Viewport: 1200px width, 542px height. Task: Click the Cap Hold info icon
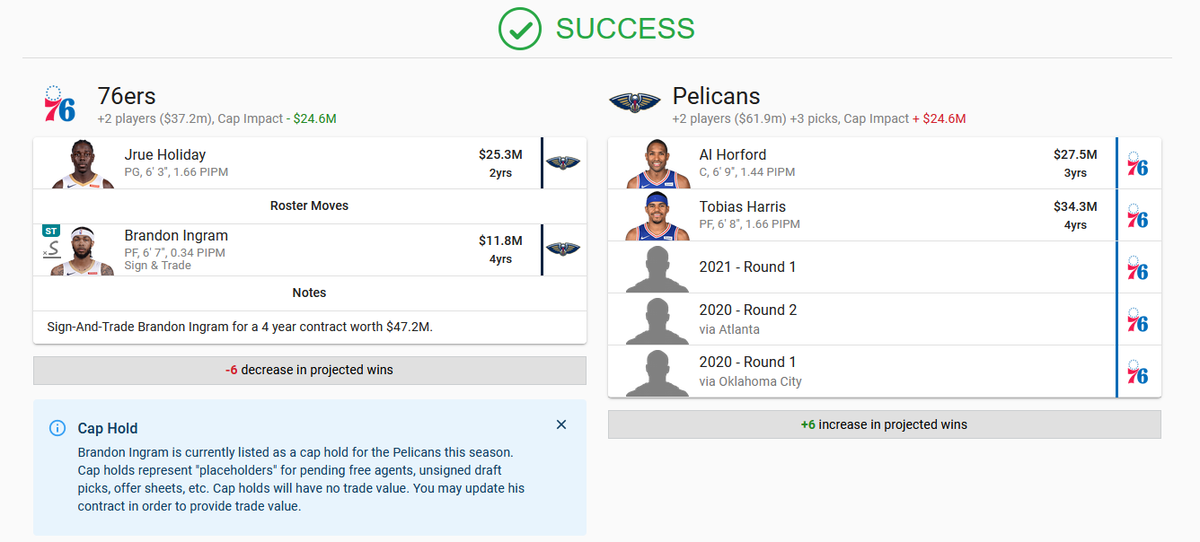point(57,428)
